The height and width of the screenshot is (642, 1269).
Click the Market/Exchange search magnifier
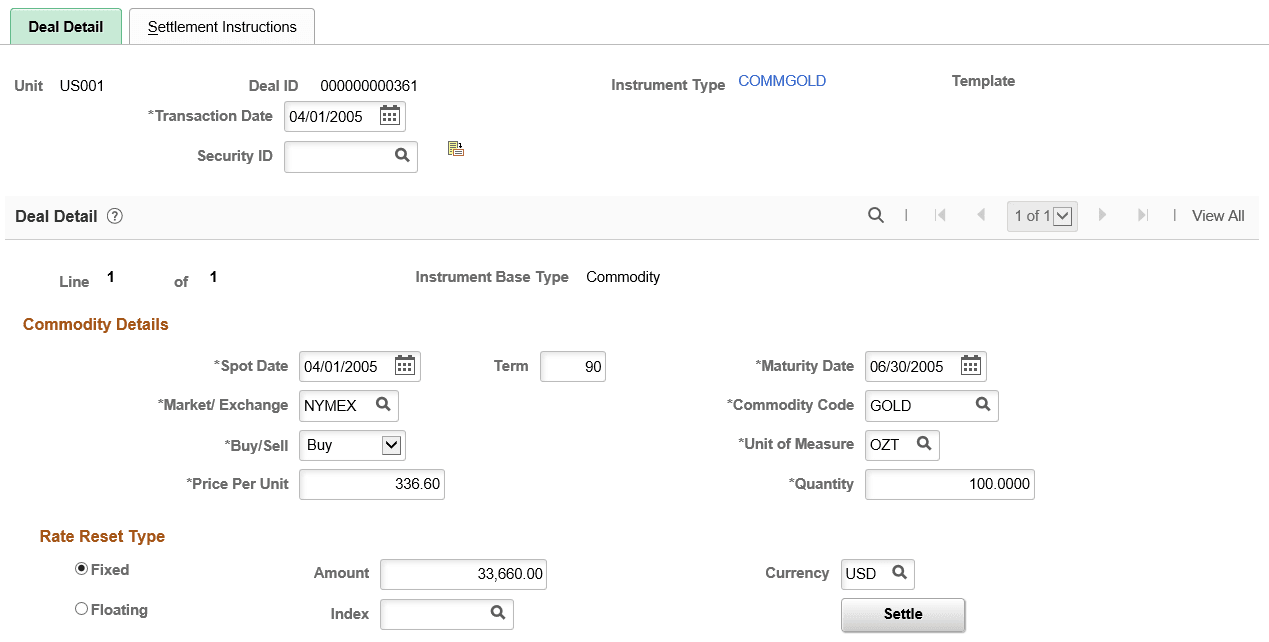pos(385,405)
